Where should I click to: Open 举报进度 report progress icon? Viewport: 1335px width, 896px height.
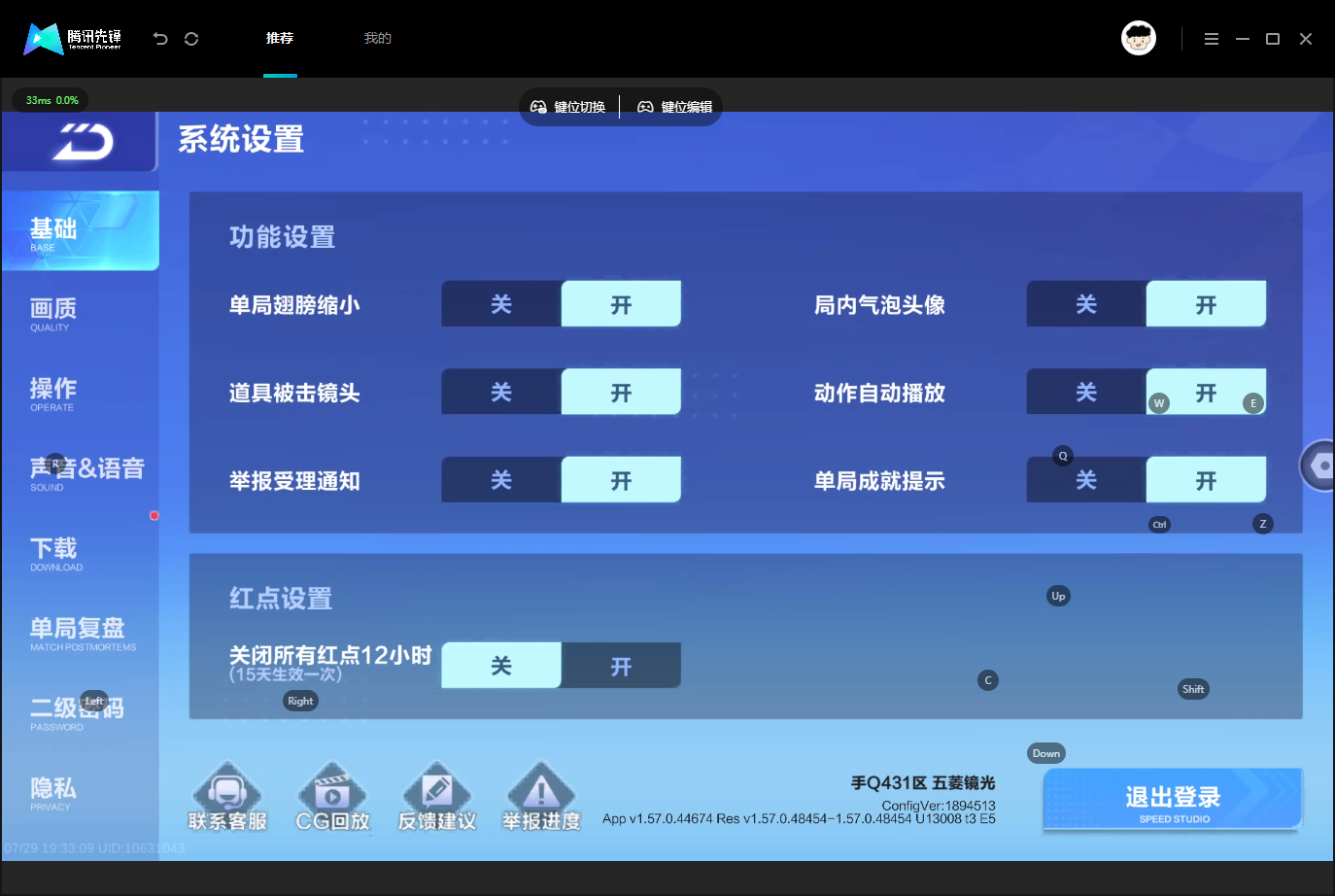(541, 797)
